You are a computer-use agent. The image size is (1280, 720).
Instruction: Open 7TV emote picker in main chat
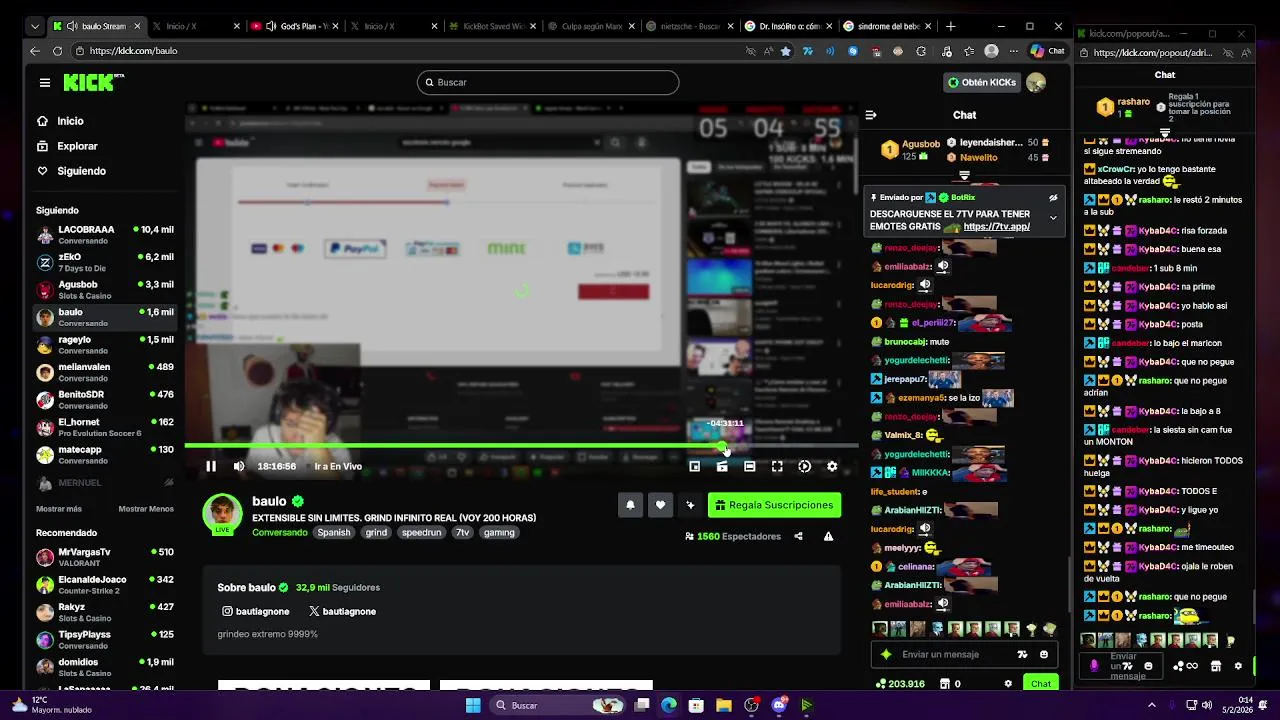tap(1022, 655)
